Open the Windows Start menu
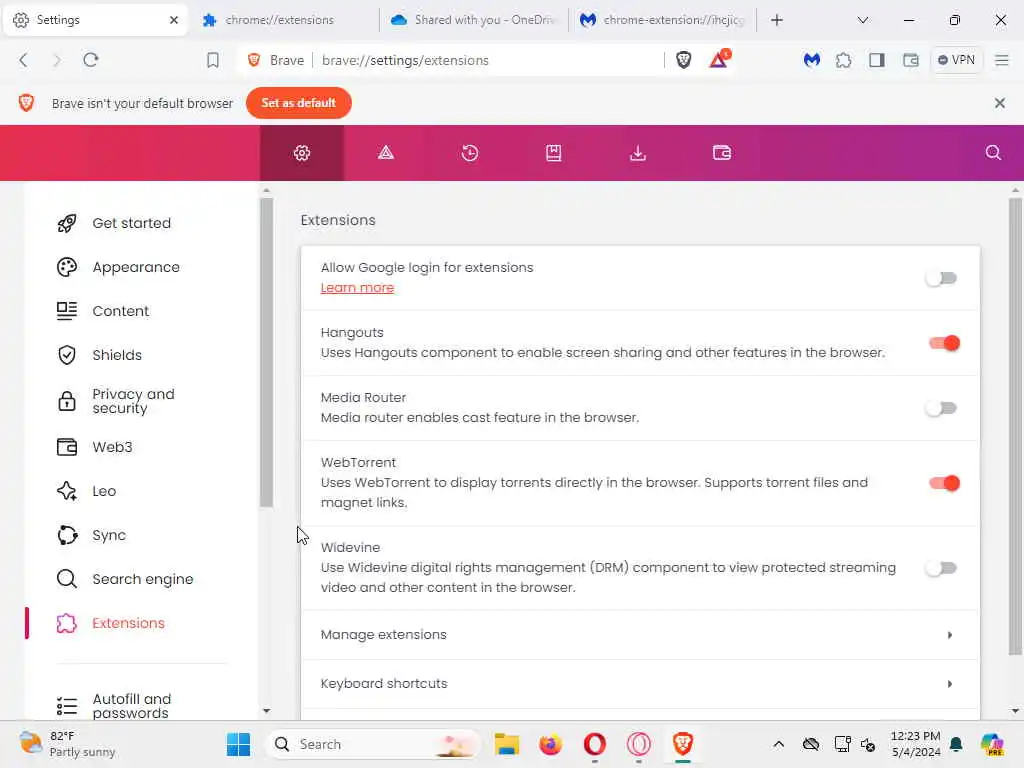 [x=238, y=744]
